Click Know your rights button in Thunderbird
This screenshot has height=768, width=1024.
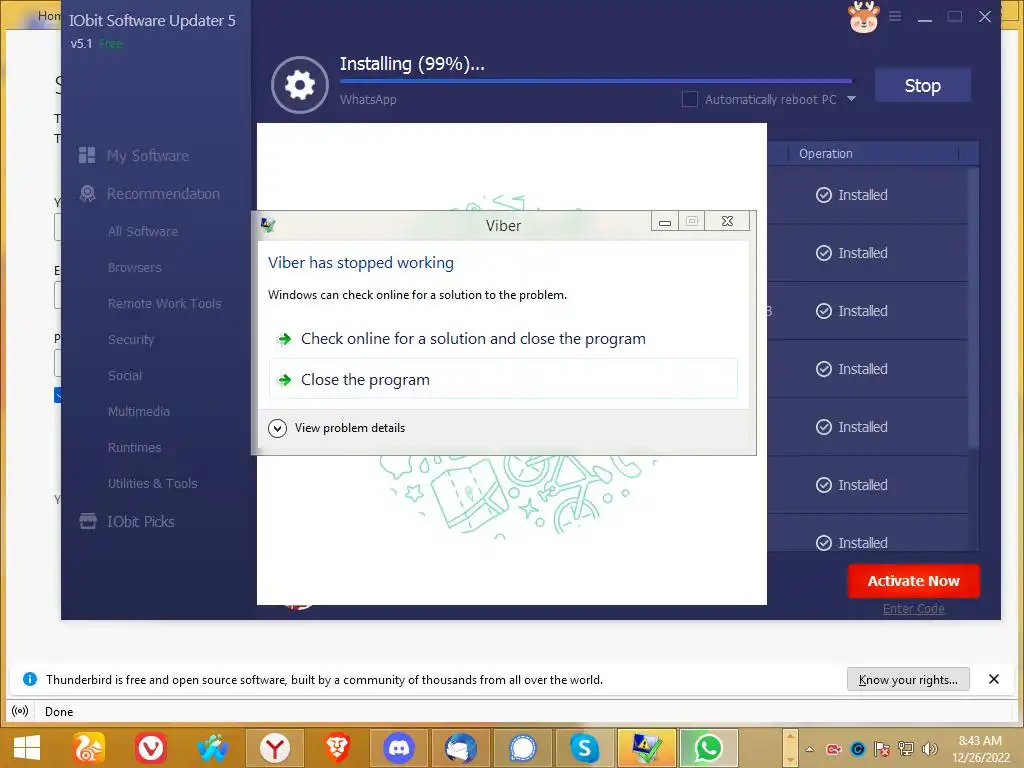click(908, 679)
